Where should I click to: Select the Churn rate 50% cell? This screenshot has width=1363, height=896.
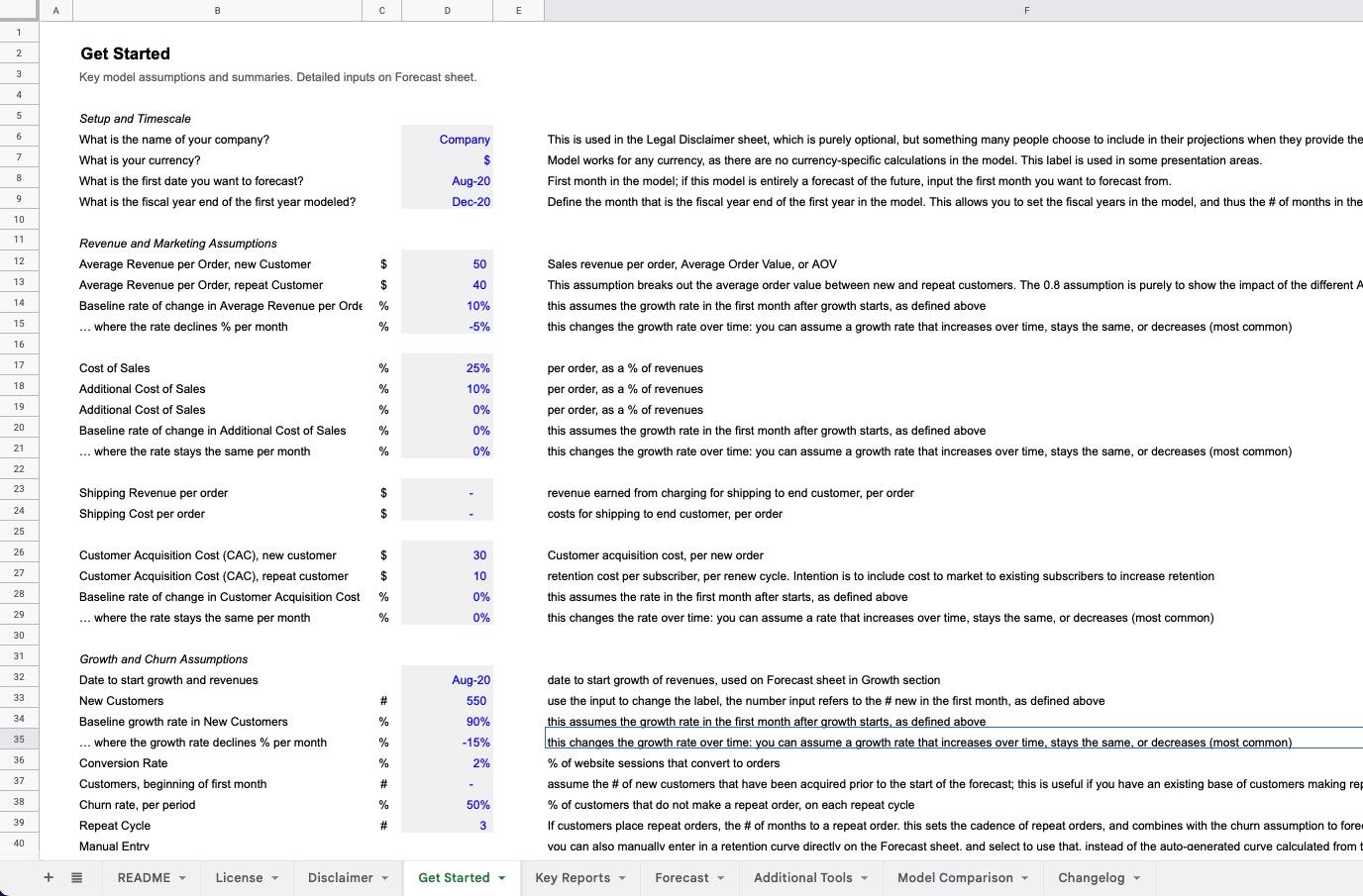pos(447,805)
